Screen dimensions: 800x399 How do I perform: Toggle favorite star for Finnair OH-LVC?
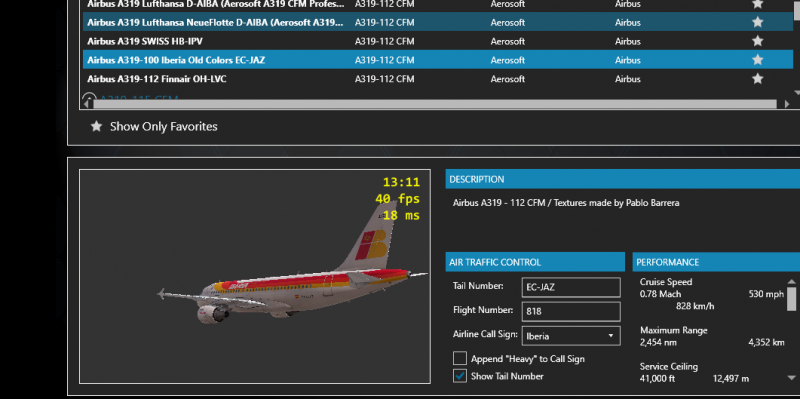tap(758, 79)
